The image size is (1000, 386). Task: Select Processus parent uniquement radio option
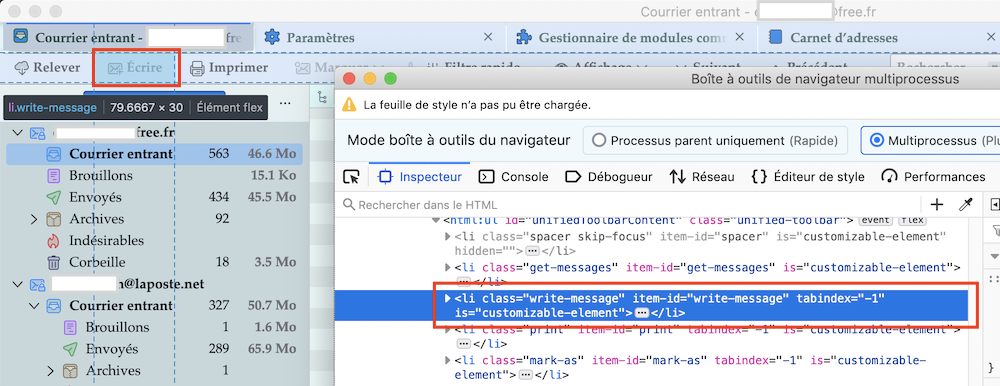point(598,140)
